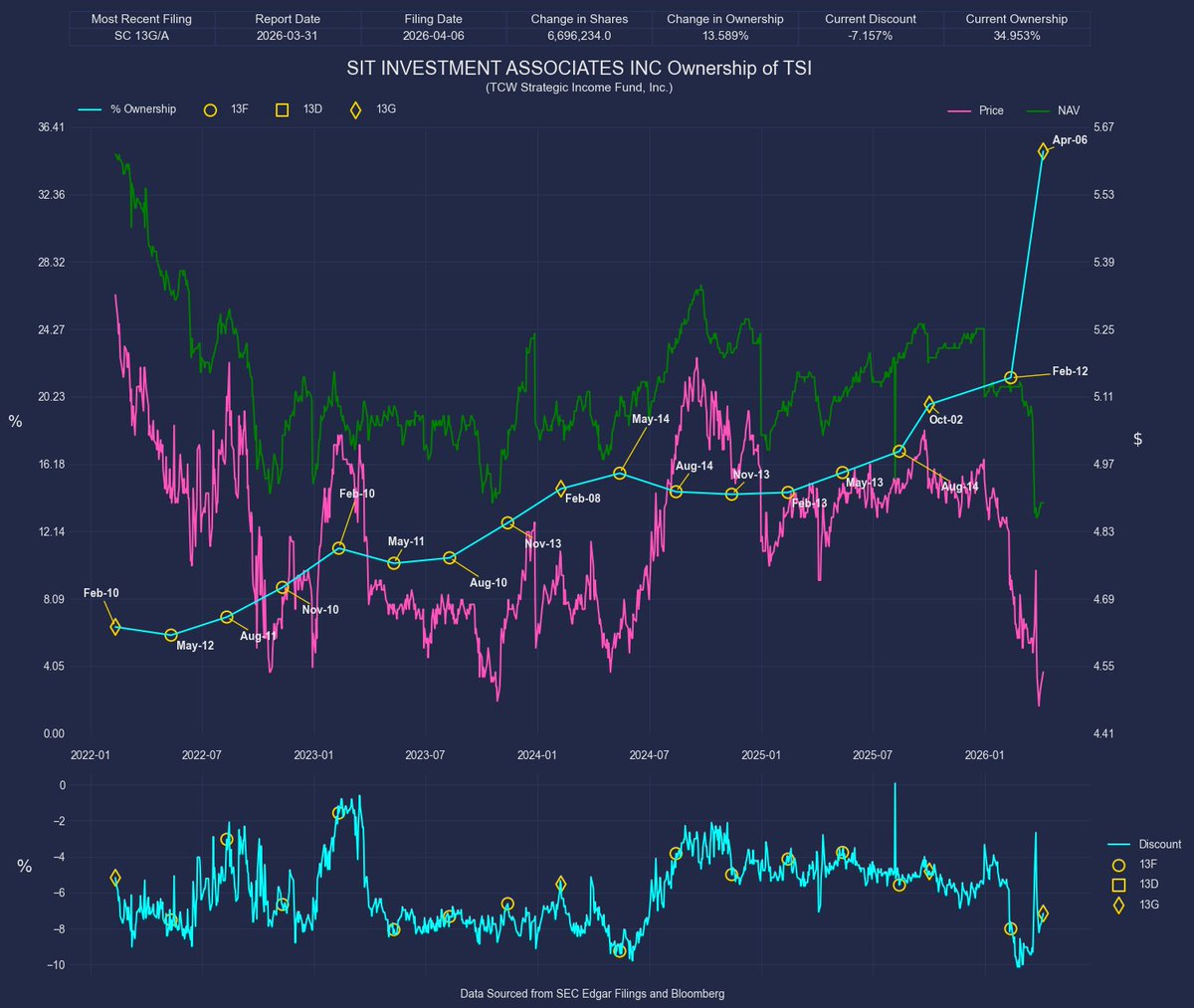This screenshot has height=1008, width=1194.
Task: Select the Price pink line legend swatch
Action: [959, 110]
